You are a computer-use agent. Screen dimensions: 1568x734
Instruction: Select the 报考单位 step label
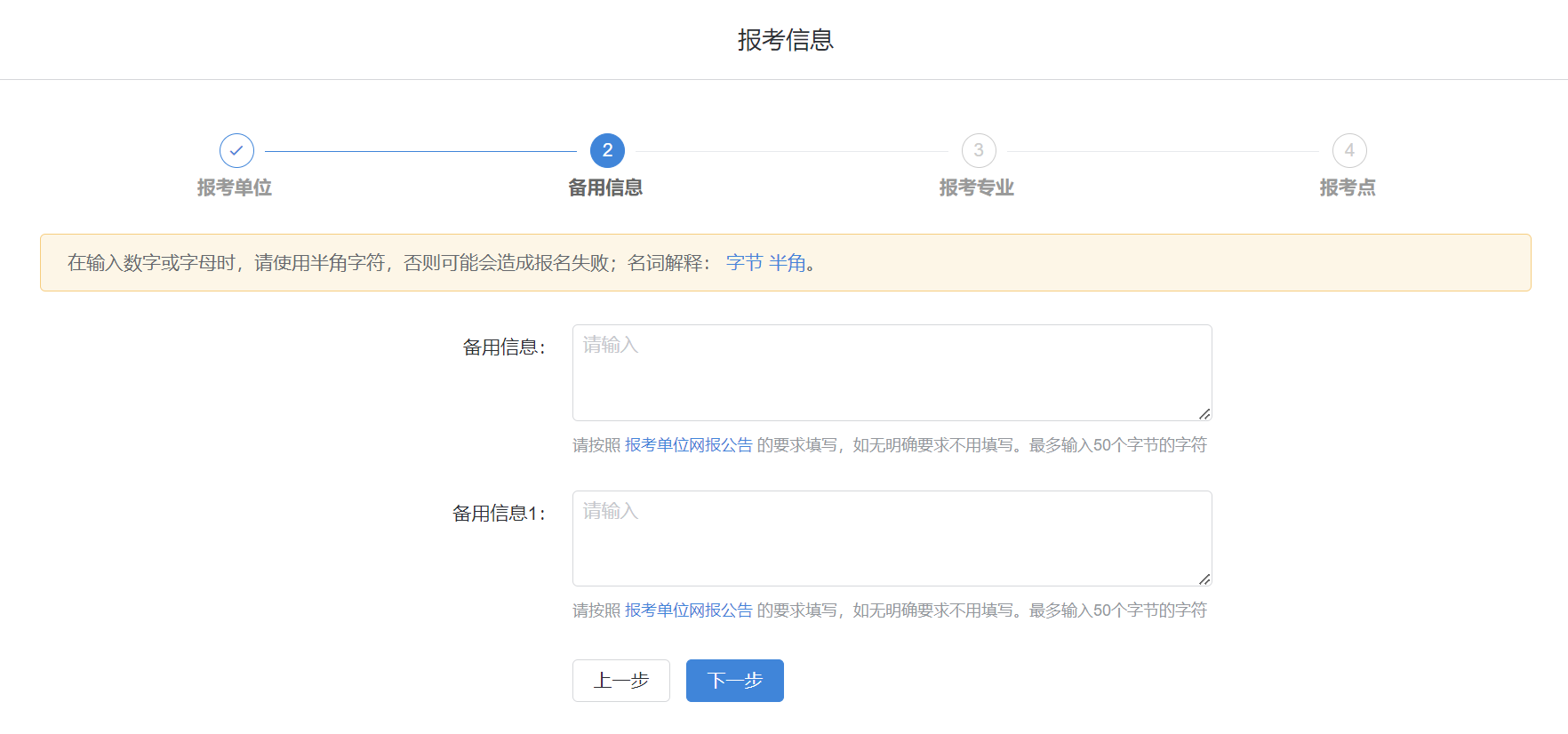tap(235, 187)
